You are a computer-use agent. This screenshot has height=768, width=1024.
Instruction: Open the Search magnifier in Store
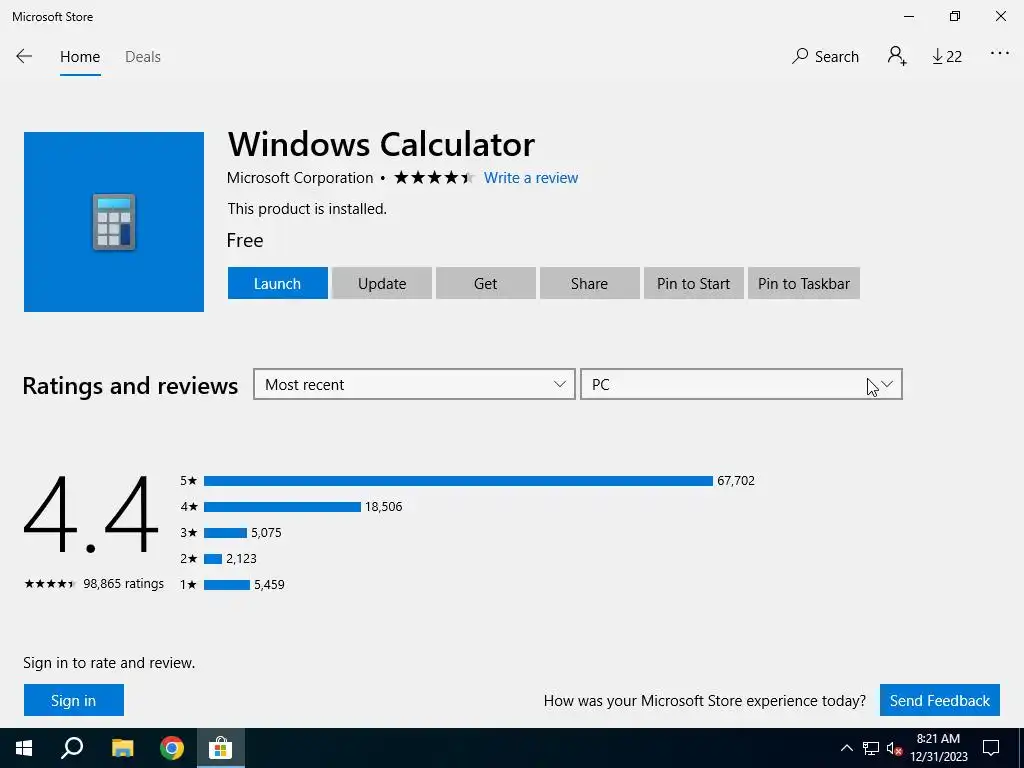[x=825, y=57]
